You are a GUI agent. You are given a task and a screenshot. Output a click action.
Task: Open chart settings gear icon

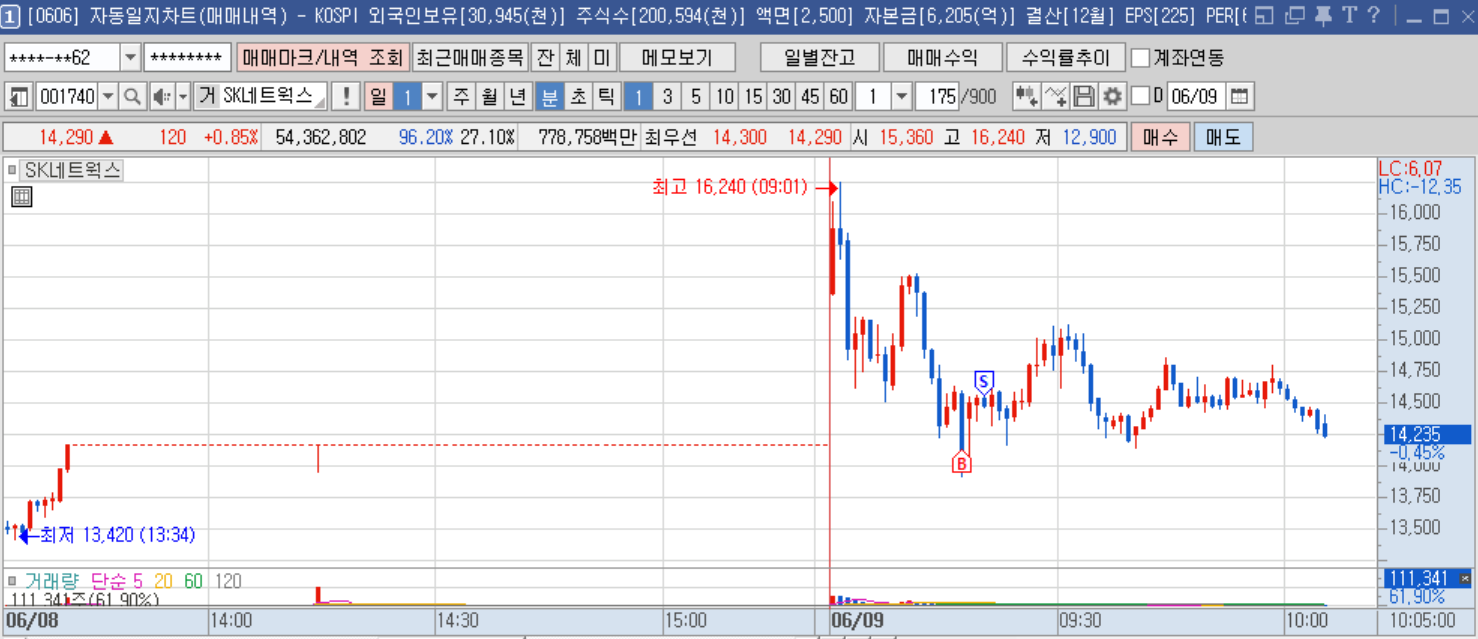click(x=1112, y=97)
